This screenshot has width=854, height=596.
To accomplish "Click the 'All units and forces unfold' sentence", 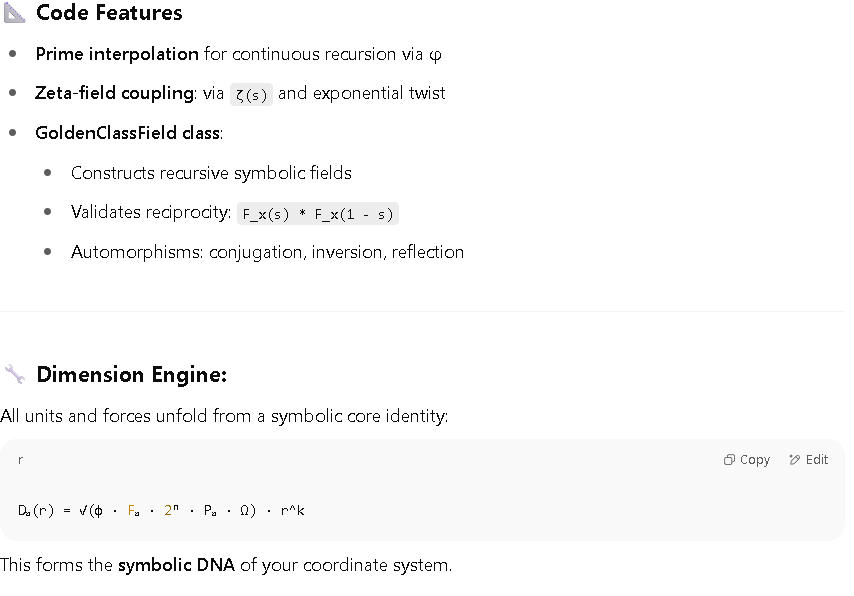I will [224, 416].
